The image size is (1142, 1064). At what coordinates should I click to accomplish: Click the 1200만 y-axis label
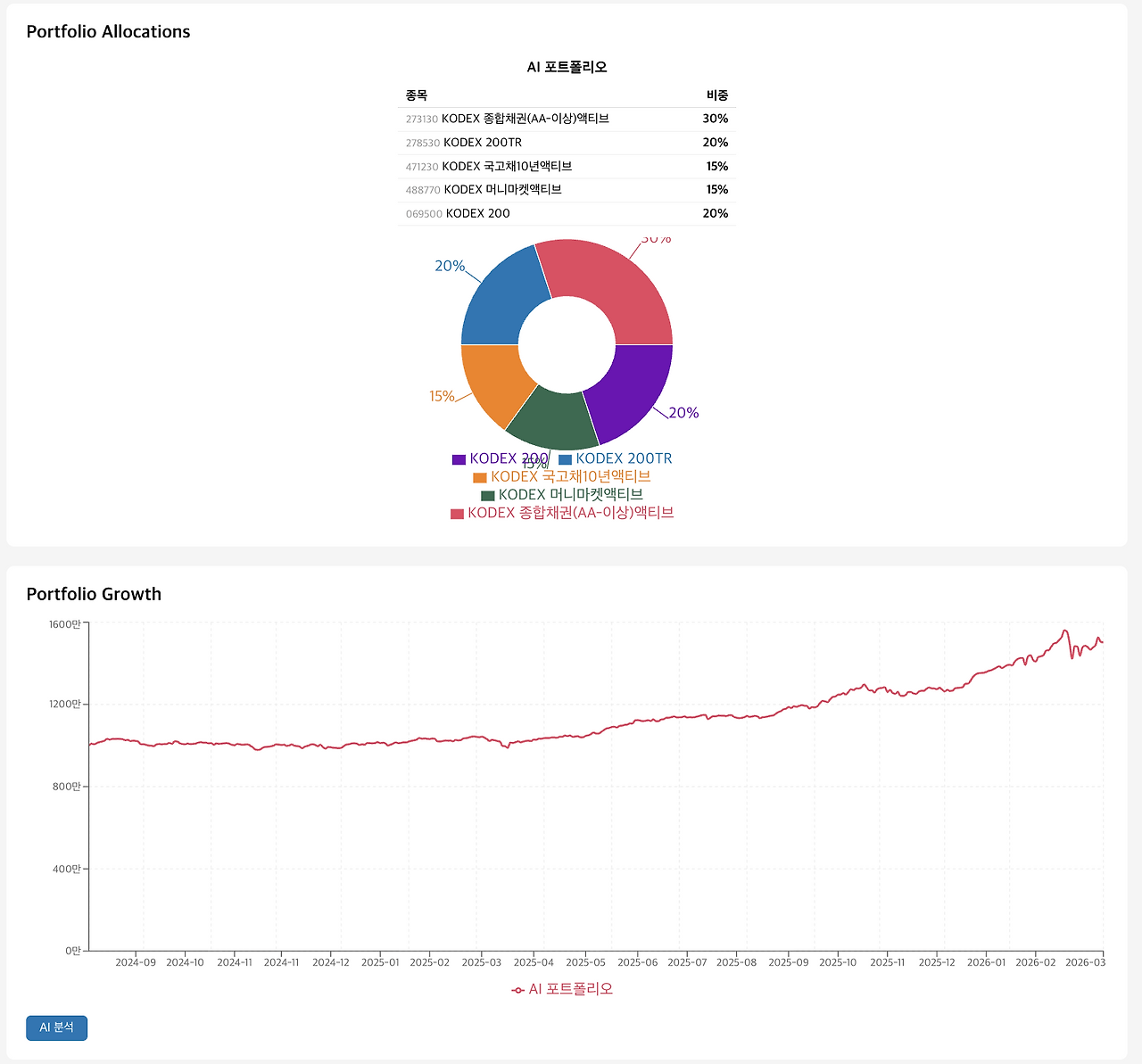64,705
